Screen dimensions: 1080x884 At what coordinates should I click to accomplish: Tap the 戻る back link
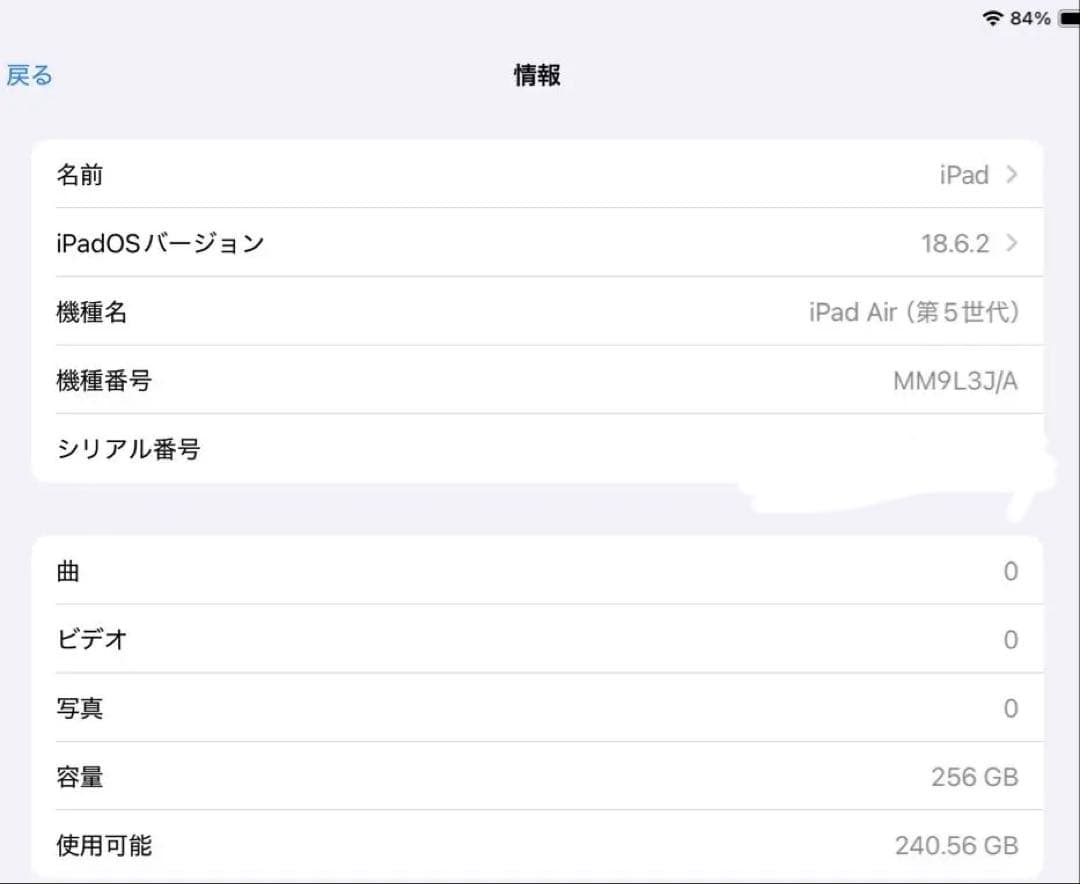point(29,75)
